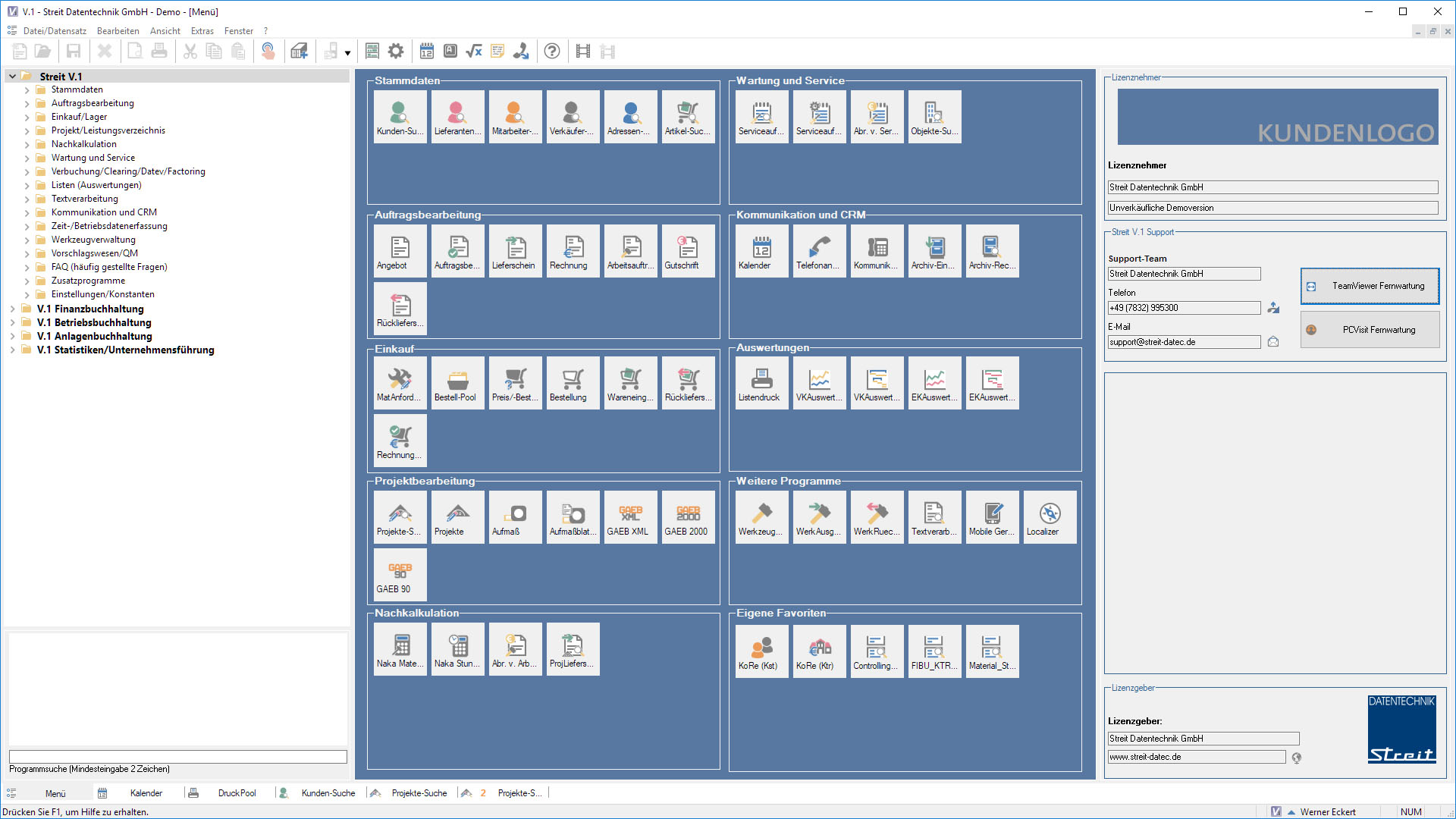1456x819 pixels.
Task: Open the Lieferanten tile
Action: (x=457, y=117)
